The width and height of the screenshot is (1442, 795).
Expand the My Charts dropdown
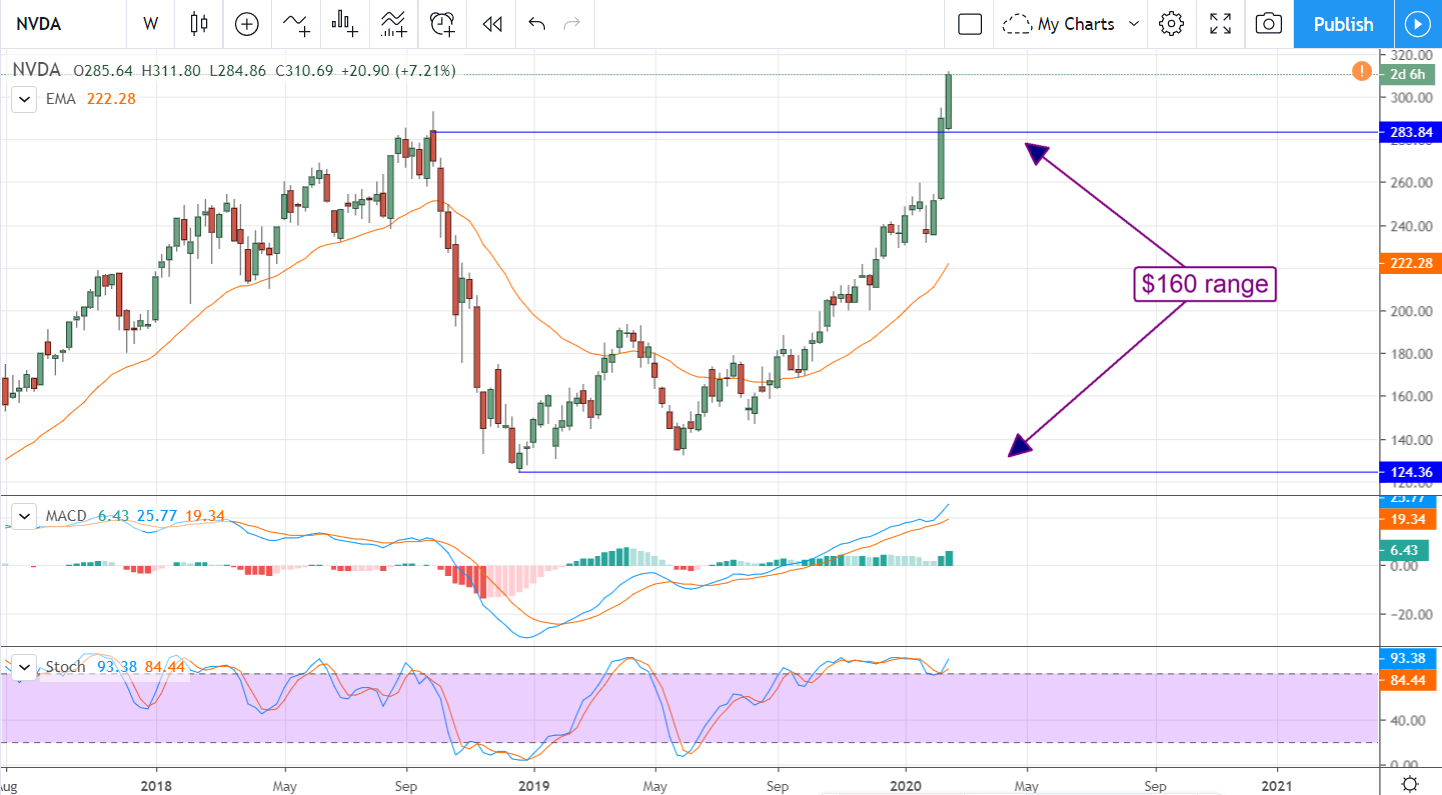click(1073, 24)
